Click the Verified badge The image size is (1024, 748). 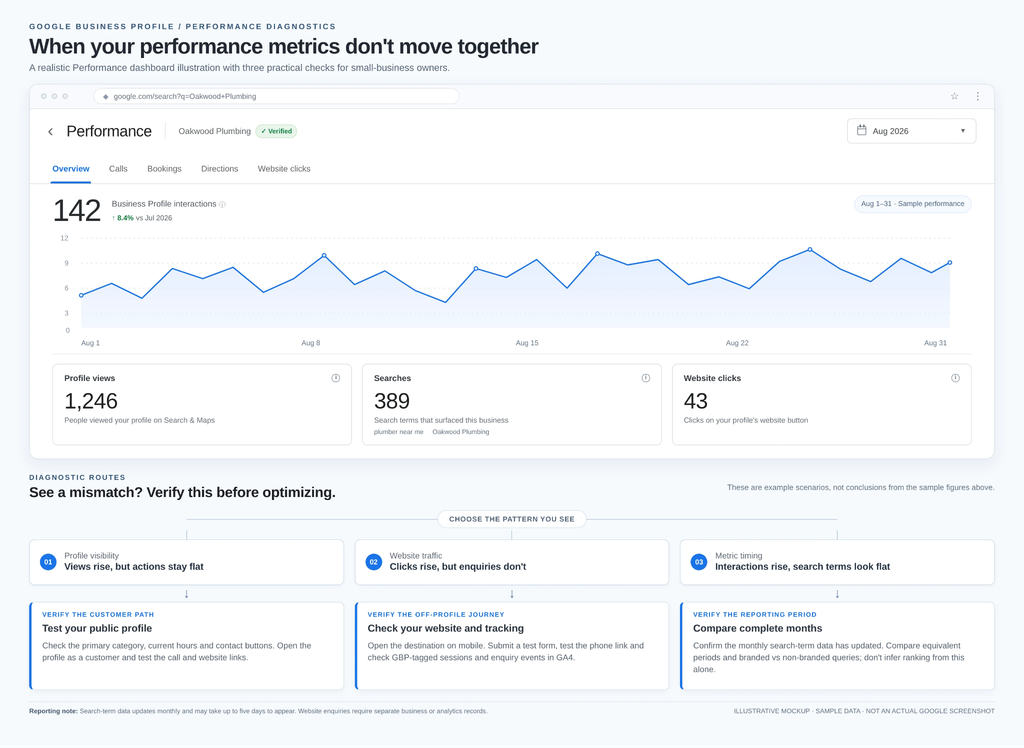point(276,131)
